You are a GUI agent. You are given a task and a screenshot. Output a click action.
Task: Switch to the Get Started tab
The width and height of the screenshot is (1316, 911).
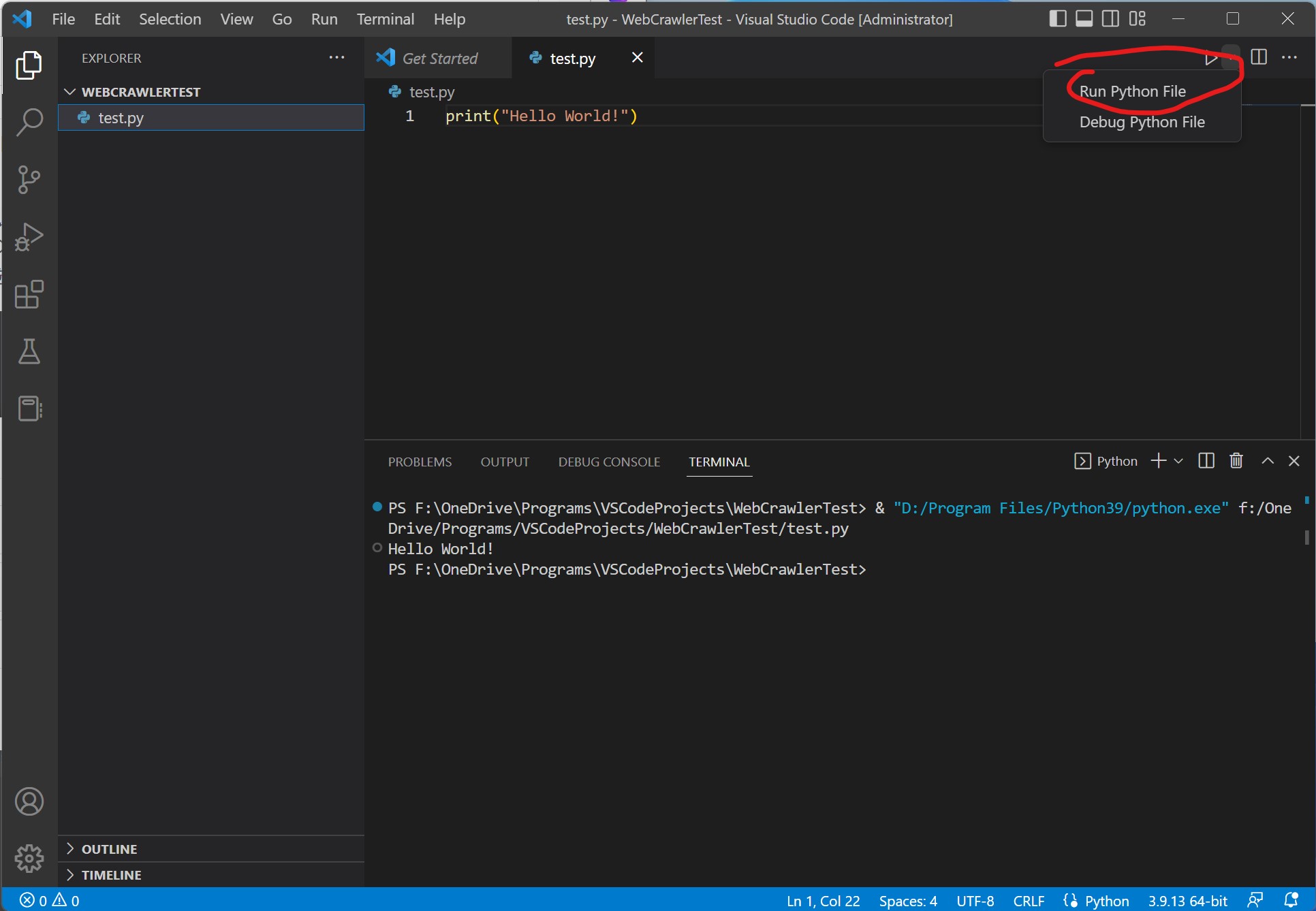tap(438, 59)
